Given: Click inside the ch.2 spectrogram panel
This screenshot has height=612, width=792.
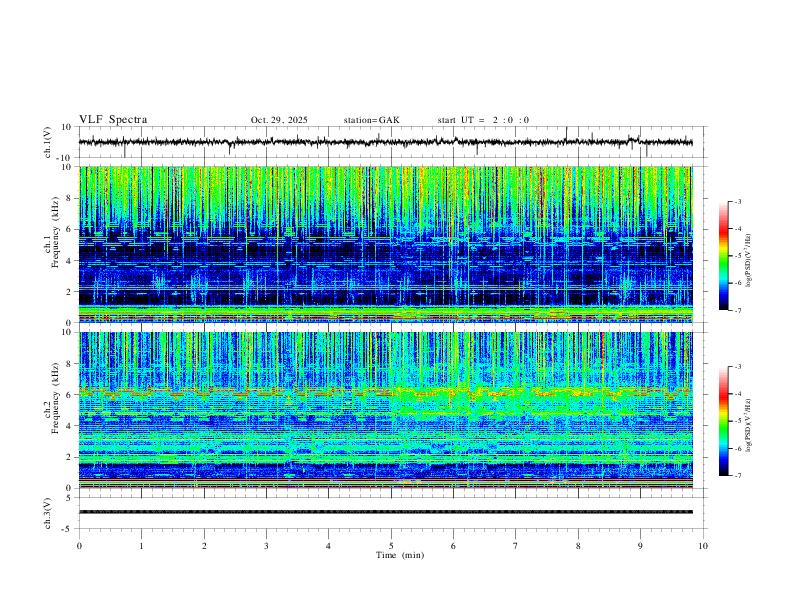Looking at the screenshot, I should coord(386,410).
